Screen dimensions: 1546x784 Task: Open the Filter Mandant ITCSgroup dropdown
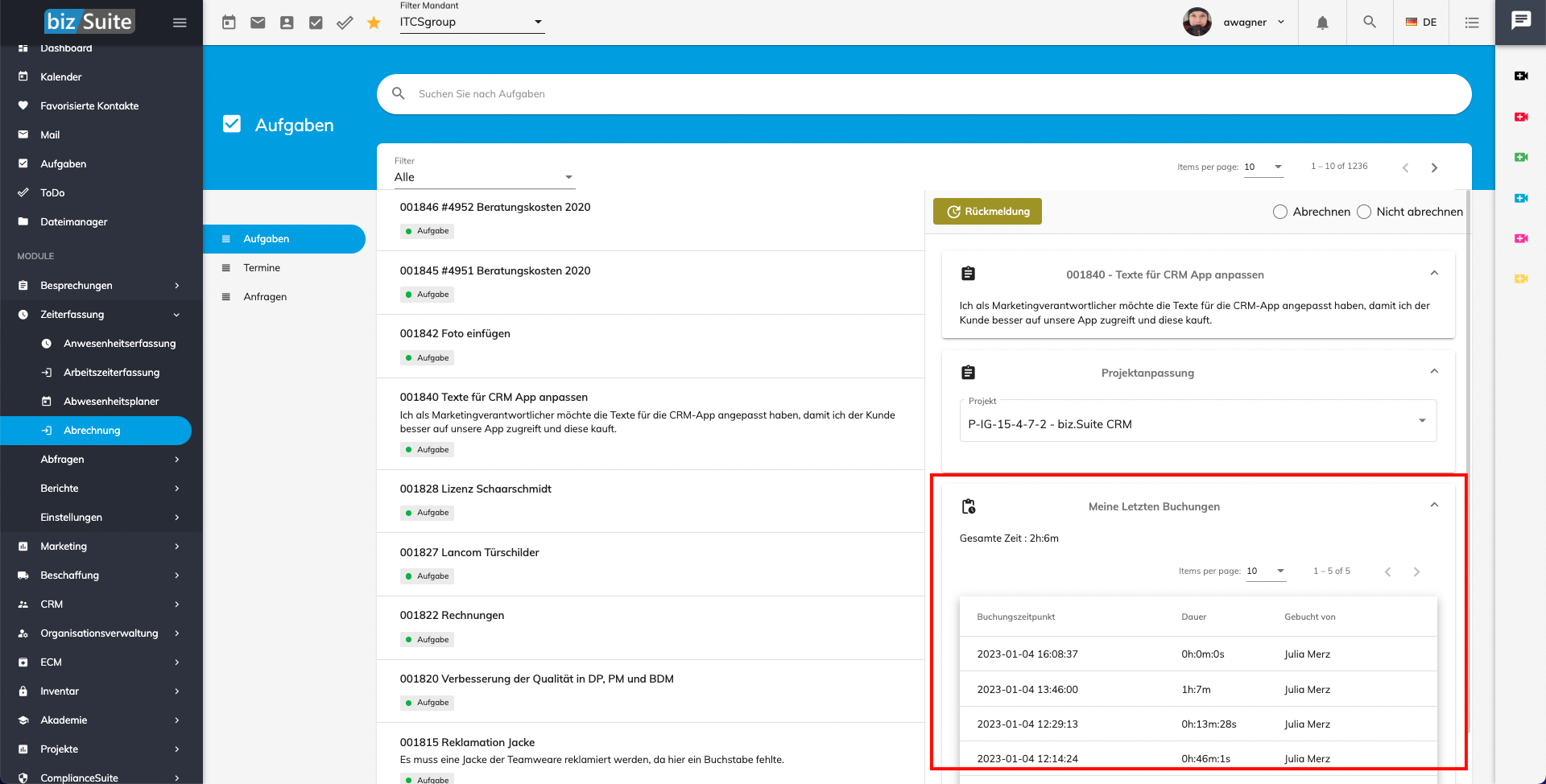pos(472,22)
